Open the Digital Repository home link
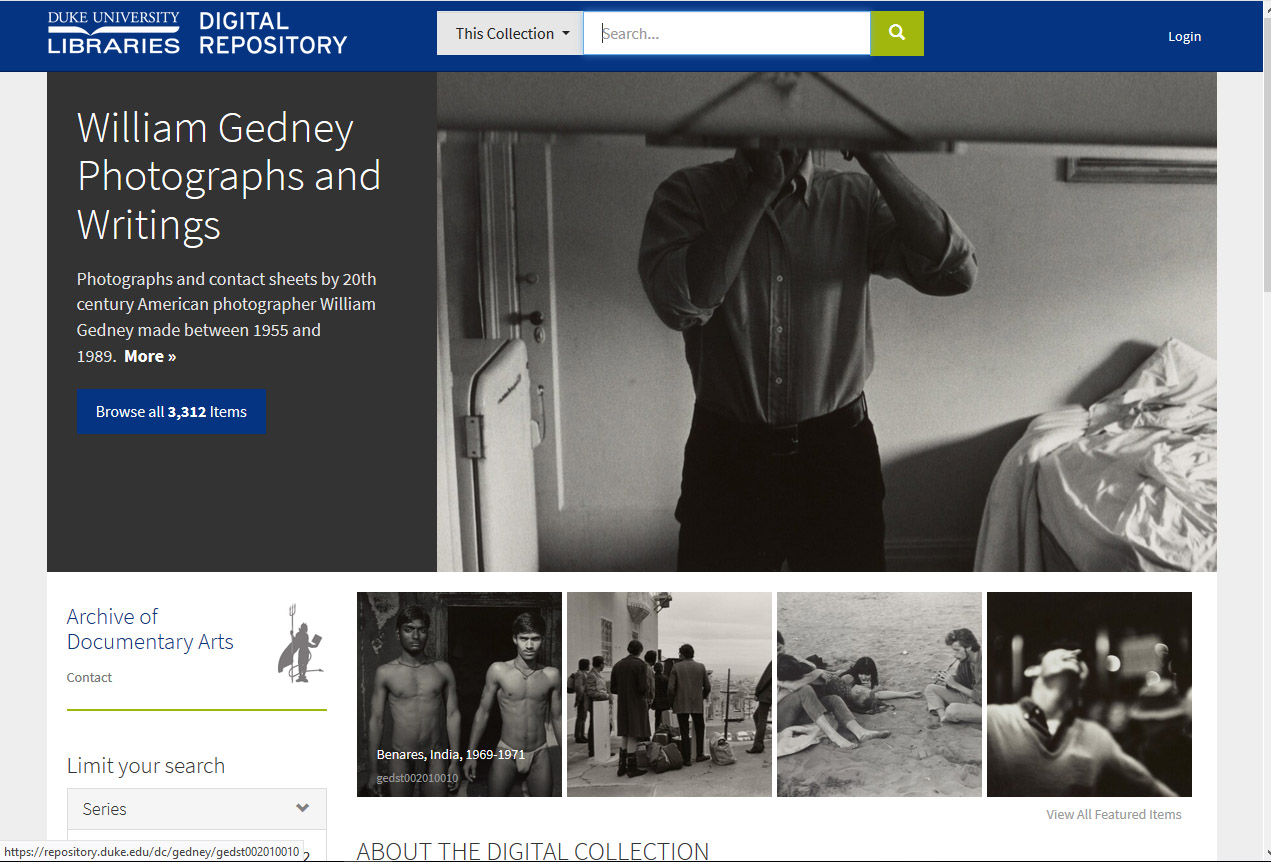This screenshot has height=862, width=1271. tap(273, 33)
